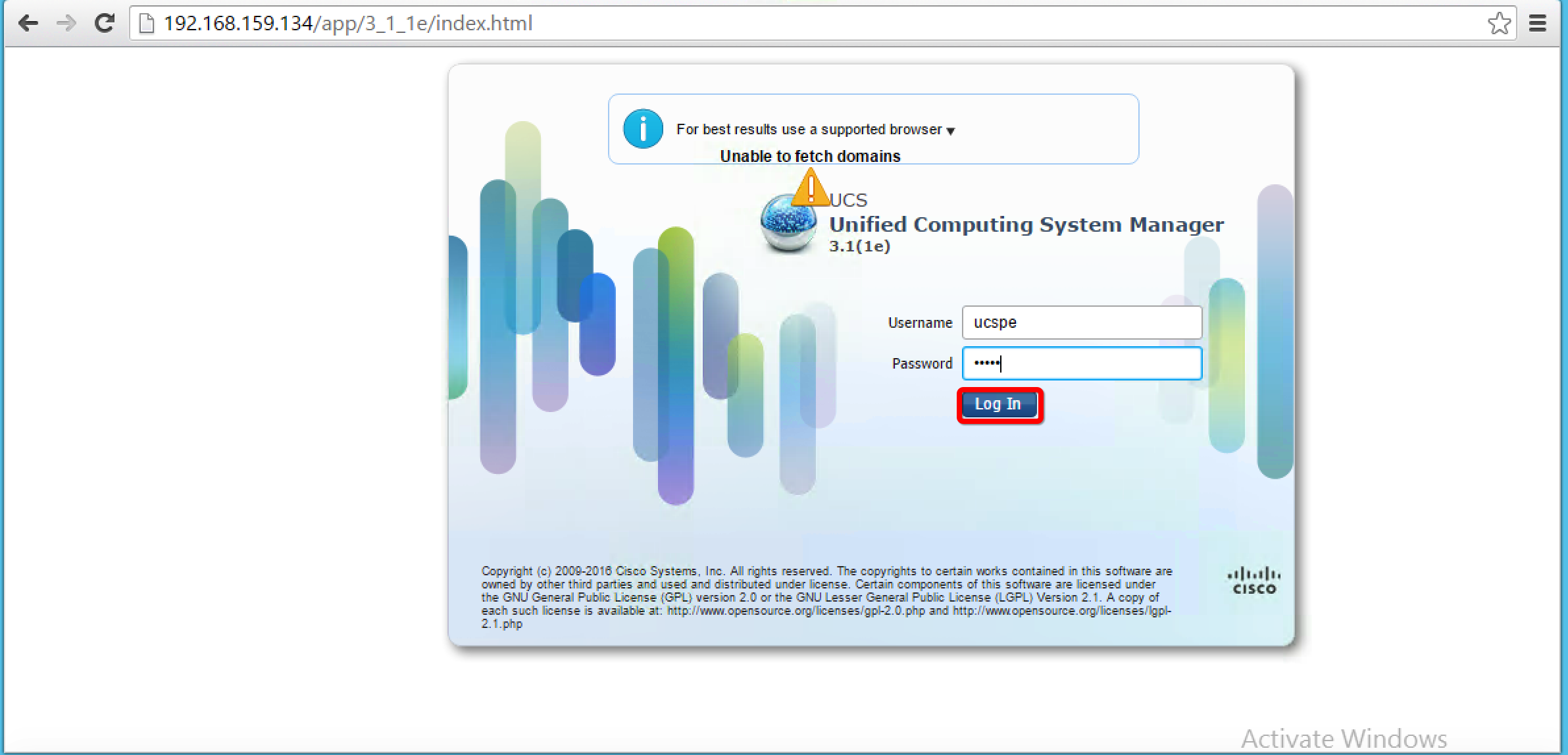The height and width of the screenshot is (755, 1568).
Task: Bookmark this page with the star icon
Action: (1499, 23)
